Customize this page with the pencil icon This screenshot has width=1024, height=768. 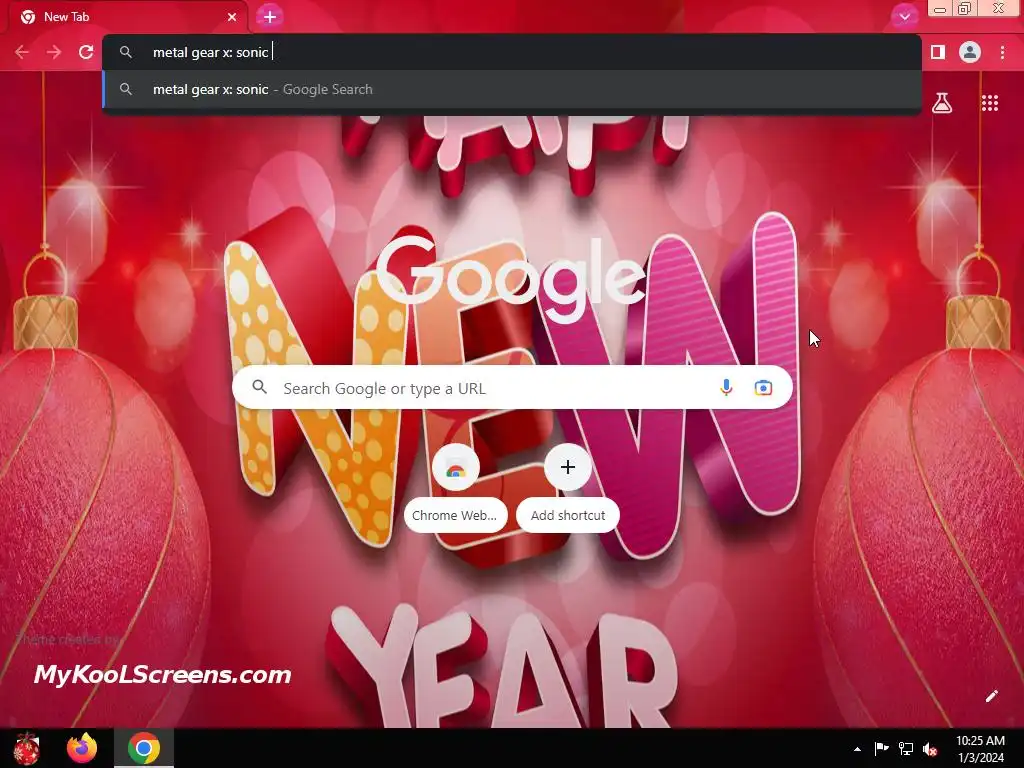tap(991, 696)
